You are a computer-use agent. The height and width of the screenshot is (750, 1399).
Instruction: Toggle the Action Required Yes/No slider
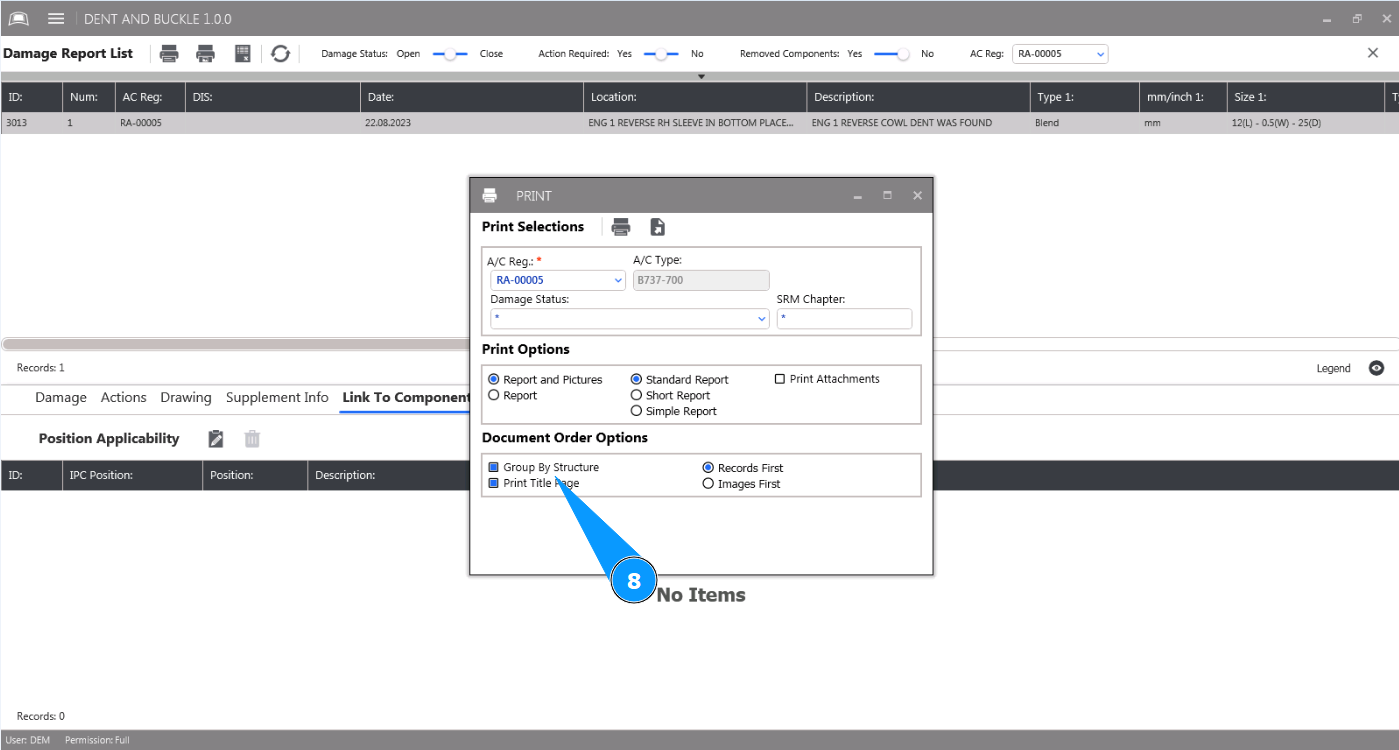661,54
